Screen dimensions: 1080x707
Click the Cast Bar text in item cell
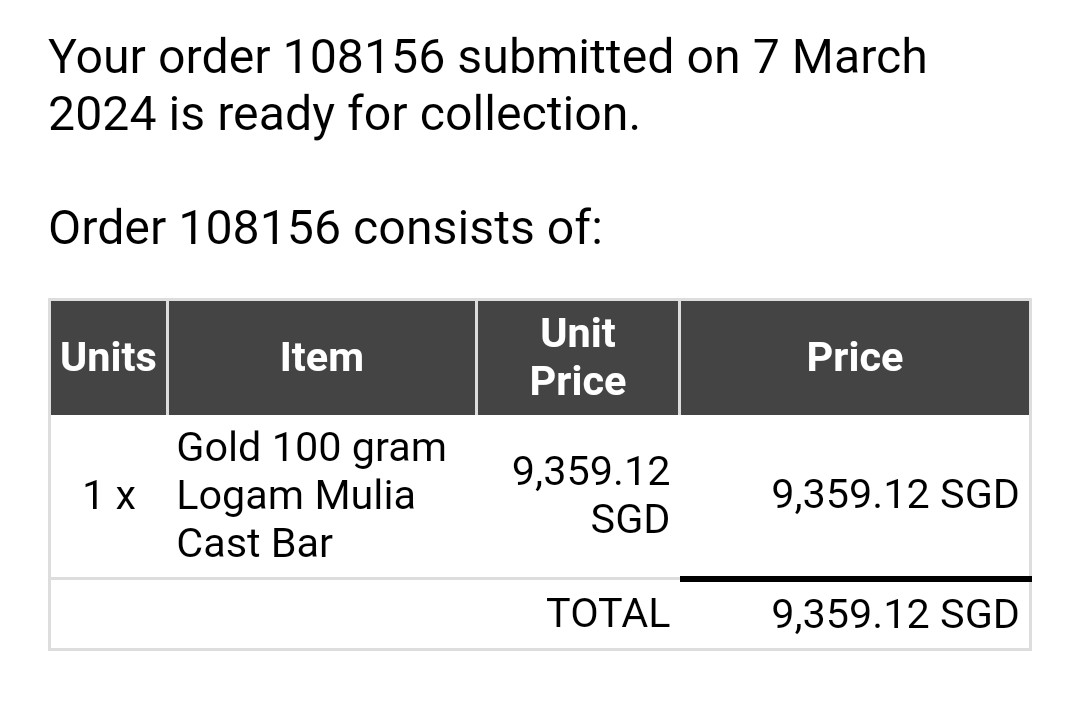254,543
